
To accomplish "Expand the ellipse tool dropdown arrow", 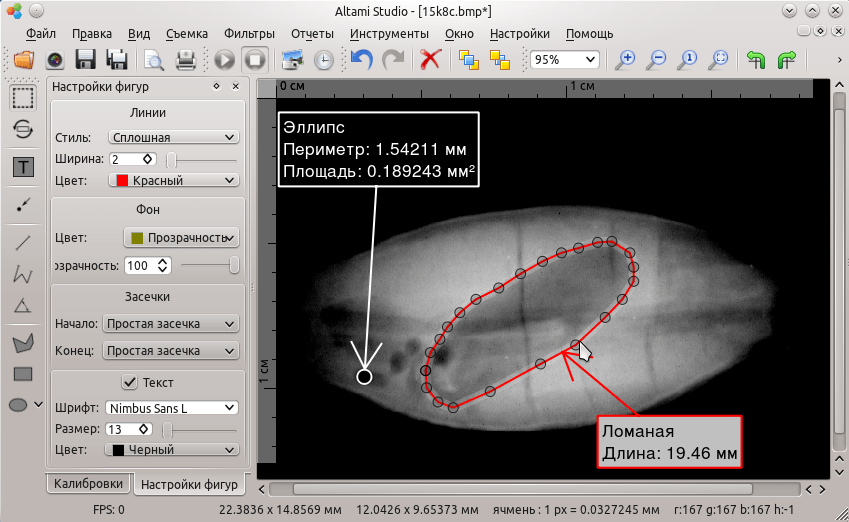I will coord(38,404).
